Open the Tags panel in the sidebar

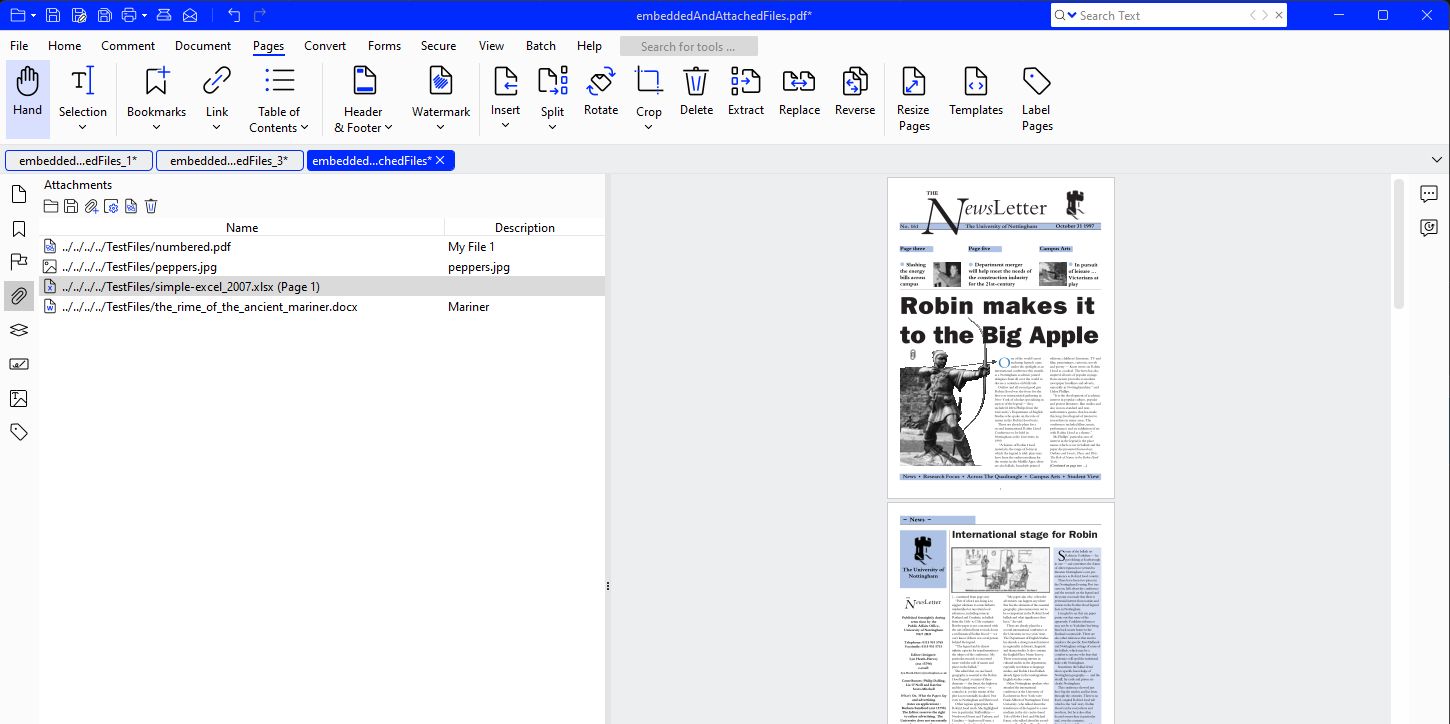click(18, 432)
